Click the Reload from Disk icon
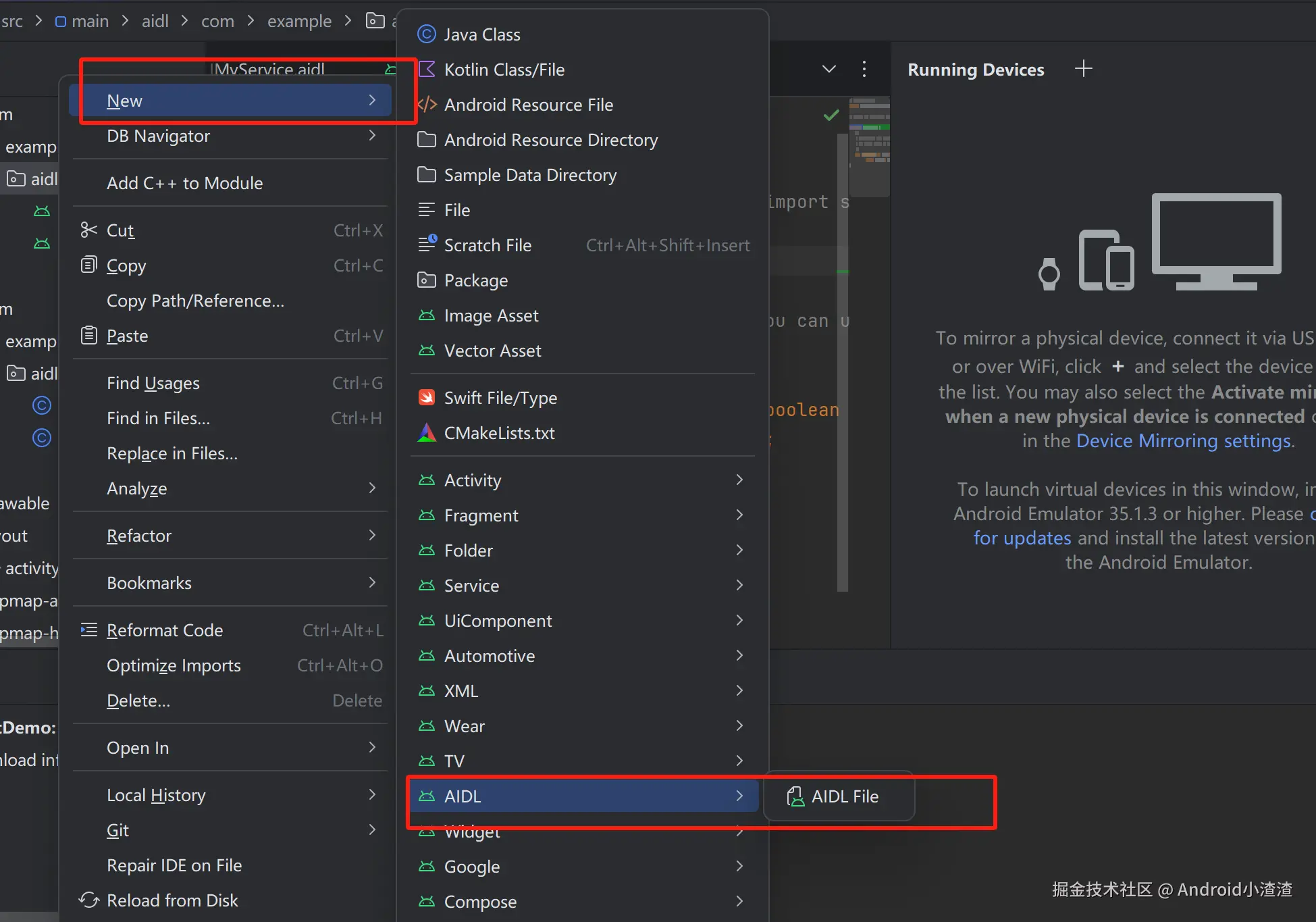 tap(88, 900)
